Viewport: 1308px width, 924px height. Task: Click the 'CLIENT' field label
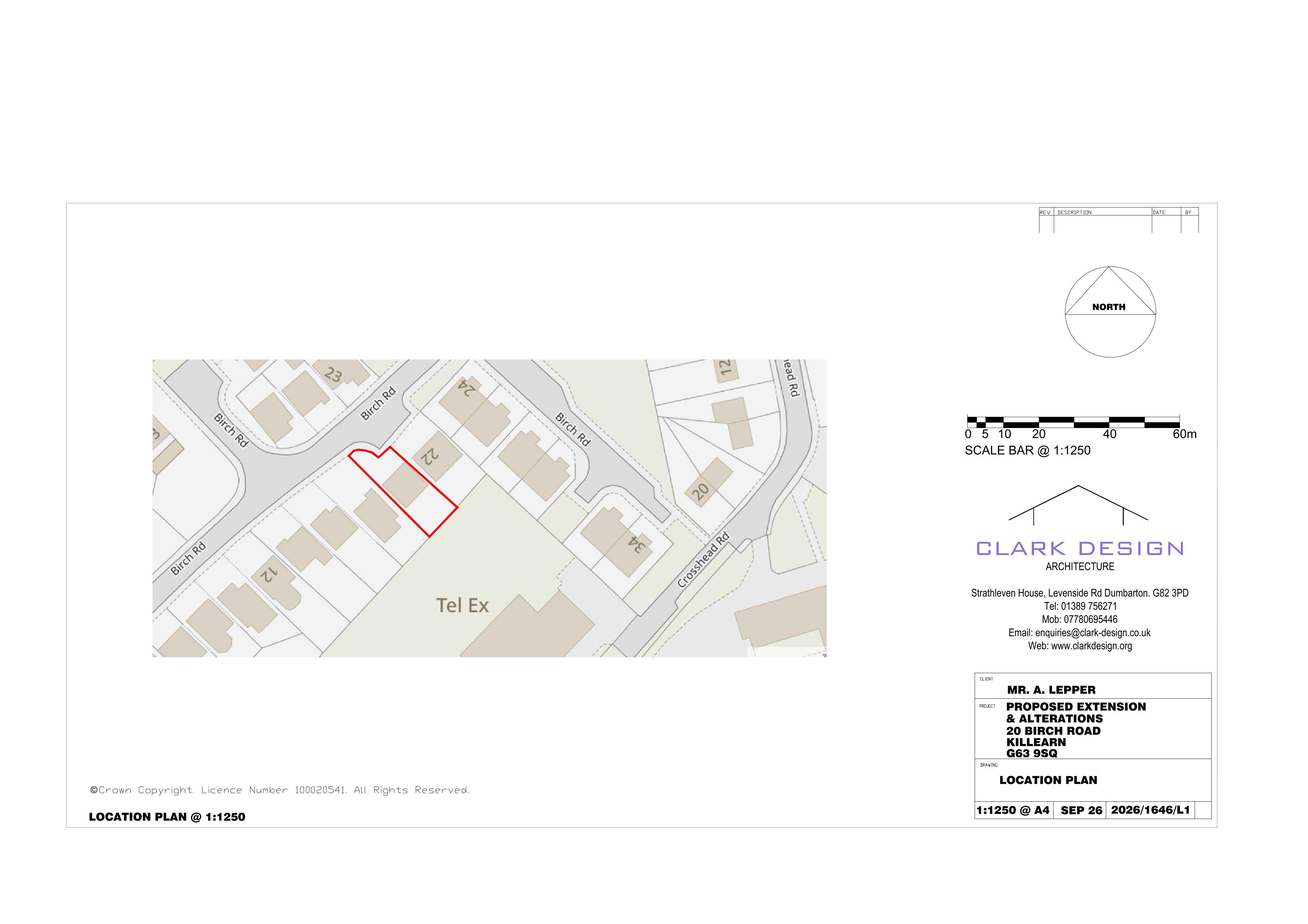[986, 679]
